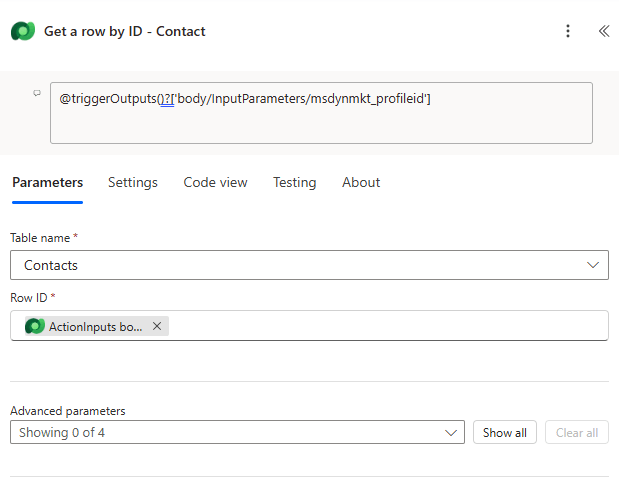Click the Show all button
Screen dimensions: 619x483
tap(504, 433)
